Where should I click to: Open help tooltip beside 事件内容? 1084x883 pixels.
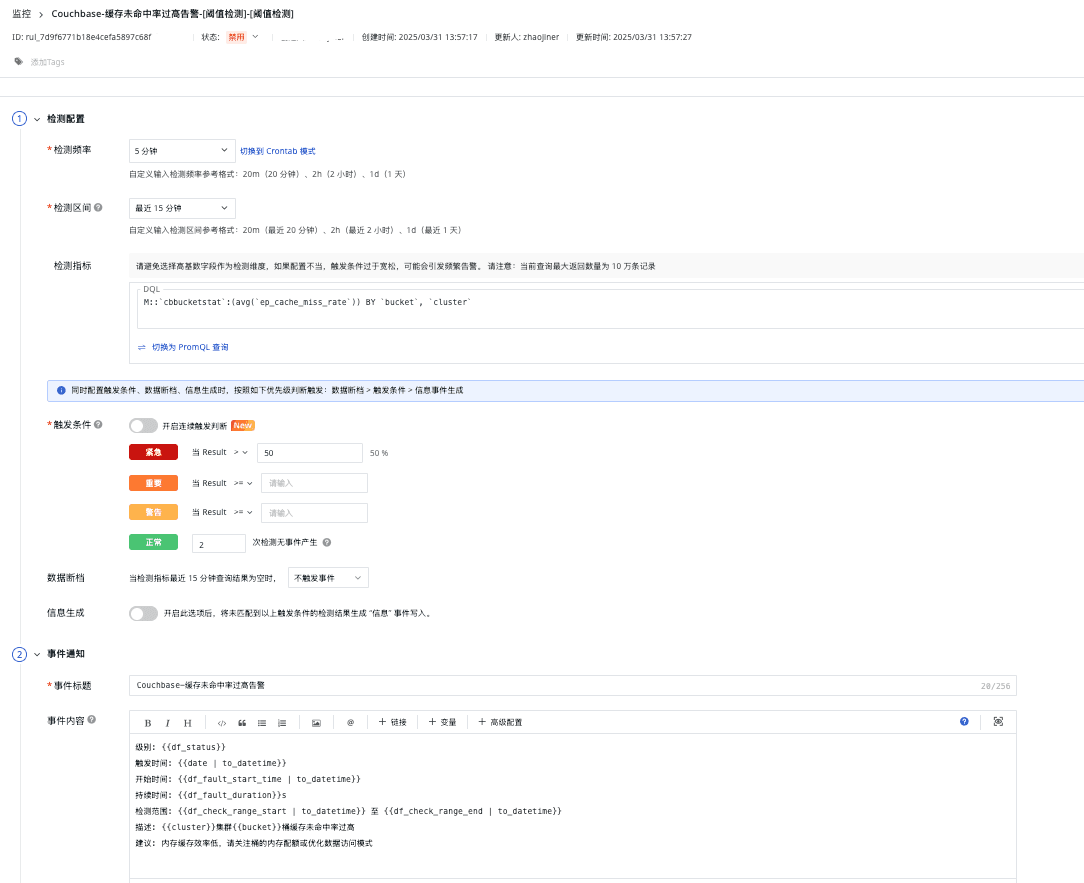point(92,720)
